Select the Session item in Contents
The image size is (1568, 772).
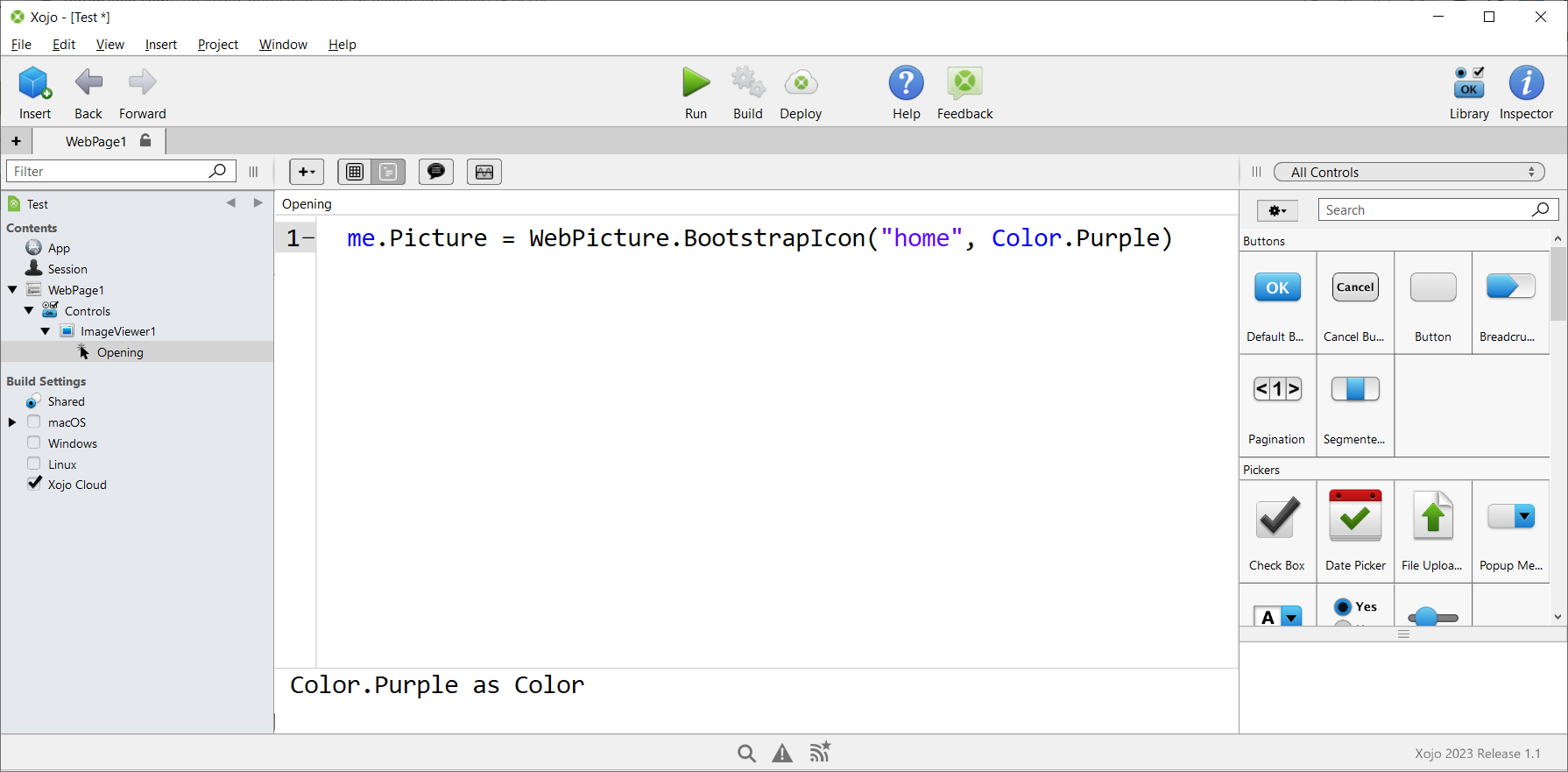67,269
